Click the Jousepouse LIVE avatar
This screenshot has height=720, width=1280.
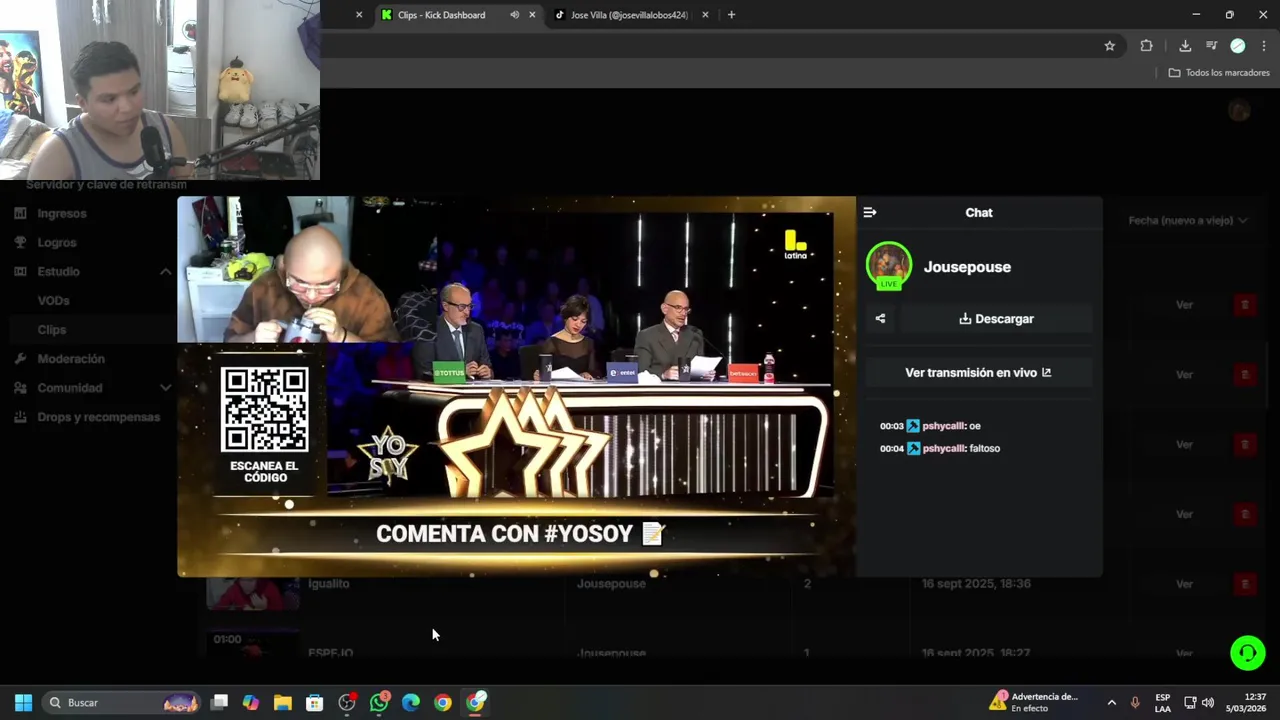point(888,266)
